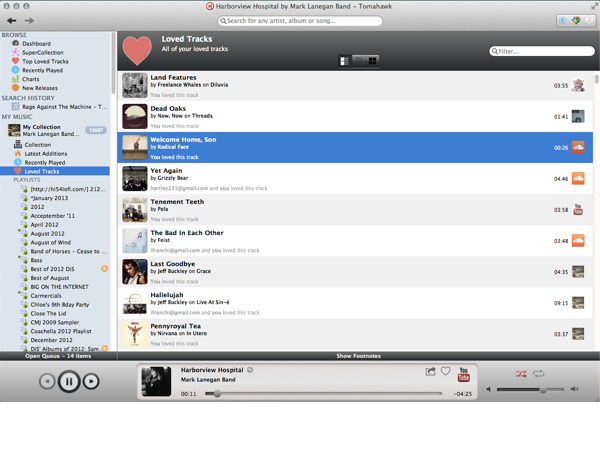Click YouTube icon on Tenement Teeth row
The width and height of the screenshot is (600, 450).
578,210
